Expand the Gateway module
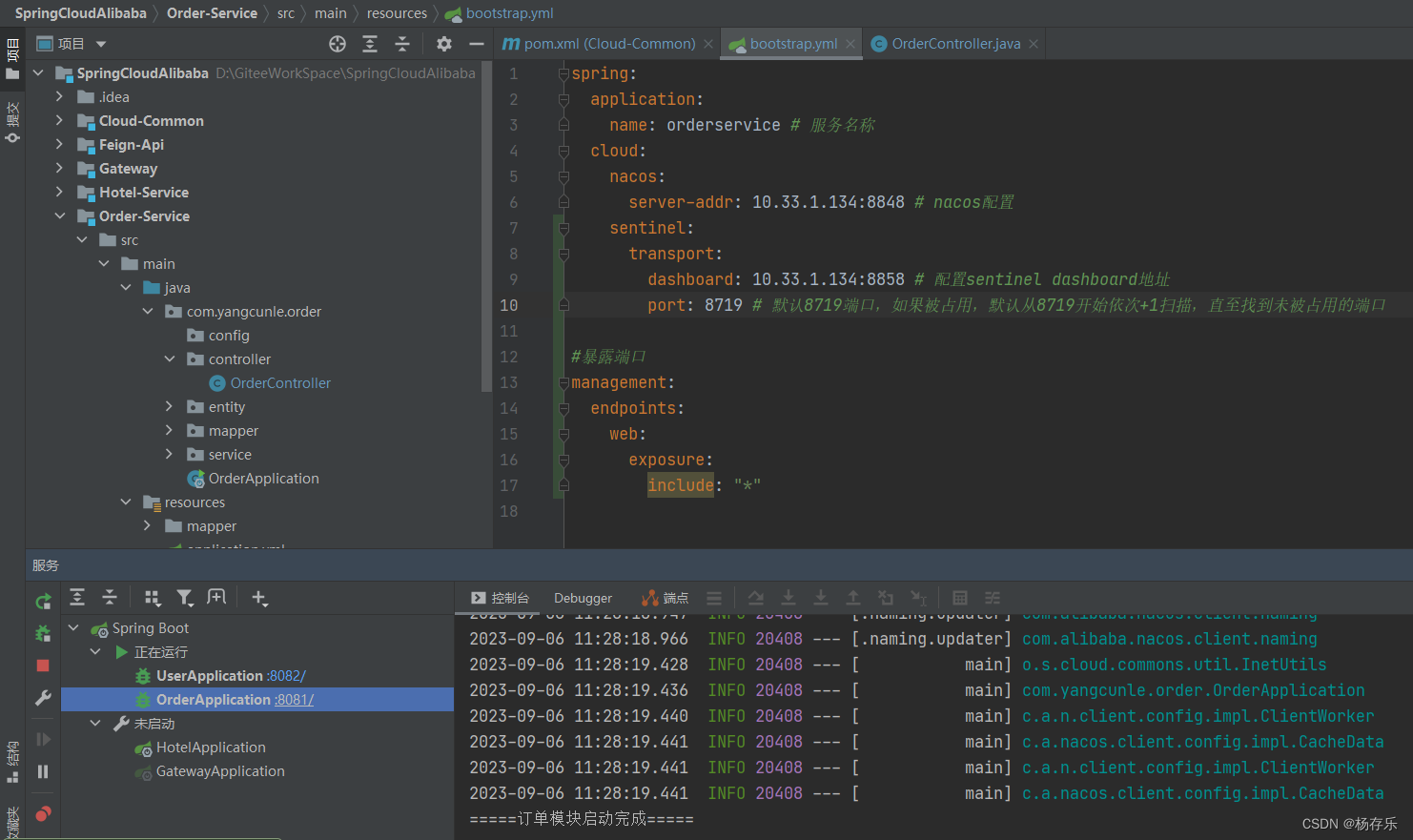Viewport: 1413px width, 840px height. click(x=59, y=168)
